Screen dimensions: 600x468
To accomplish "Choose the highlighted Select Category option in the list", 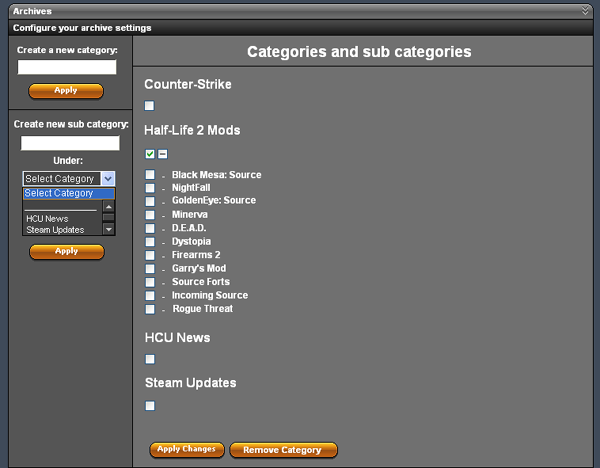I will point(69,193).
